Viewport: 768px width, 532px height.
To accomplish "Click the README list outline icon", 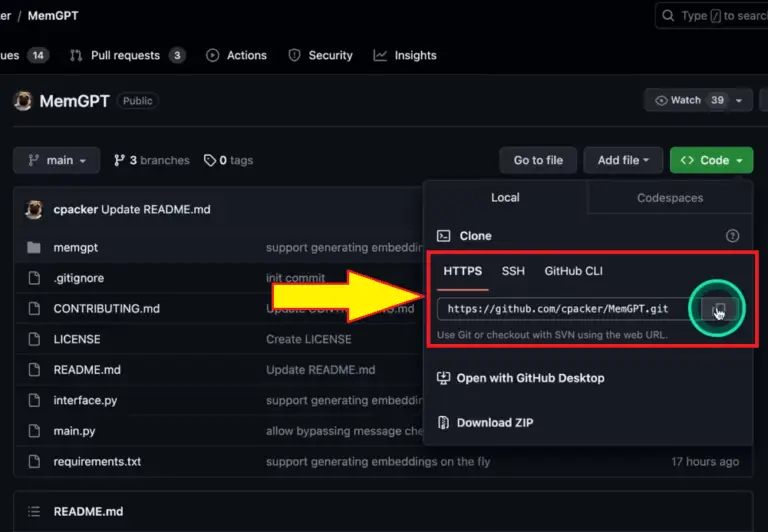I will [x=34, y=511].
